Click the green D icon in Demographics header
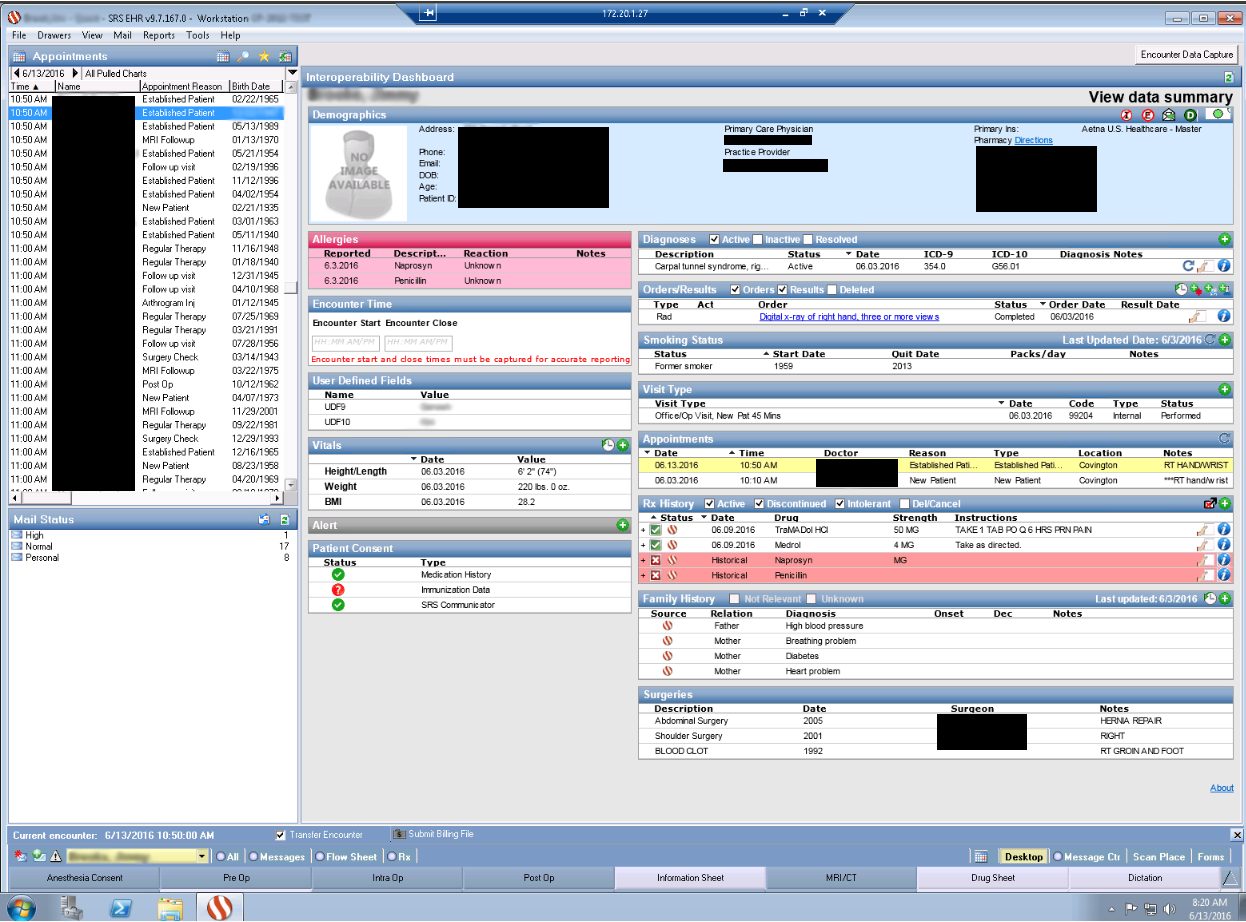The image size is (1246, 922). pyautogui.click(x=1190, y=115)
